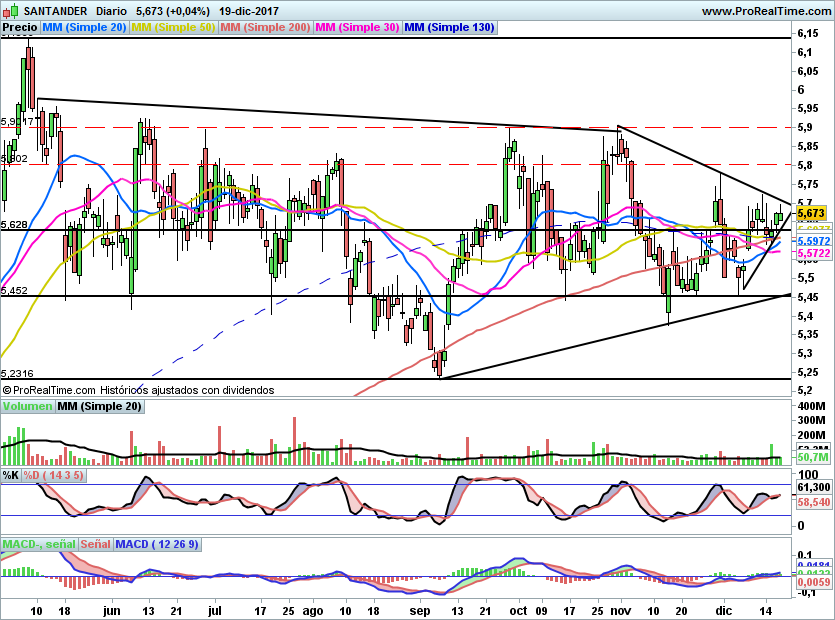Select the MM (Simple 20) price label
This screenshot has width=835, height=620.
pyautogui.click(x=85, y=28)
